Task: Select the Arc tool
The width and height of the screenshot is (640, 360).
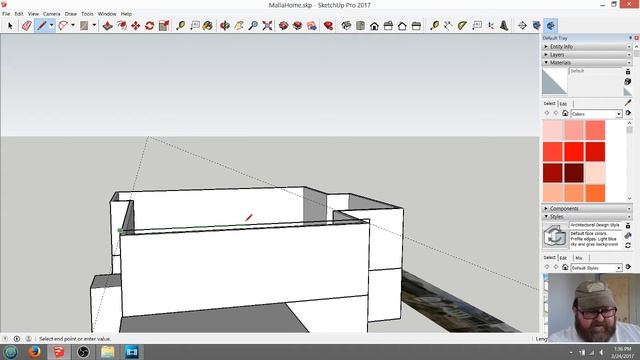Action: [63, 26]
